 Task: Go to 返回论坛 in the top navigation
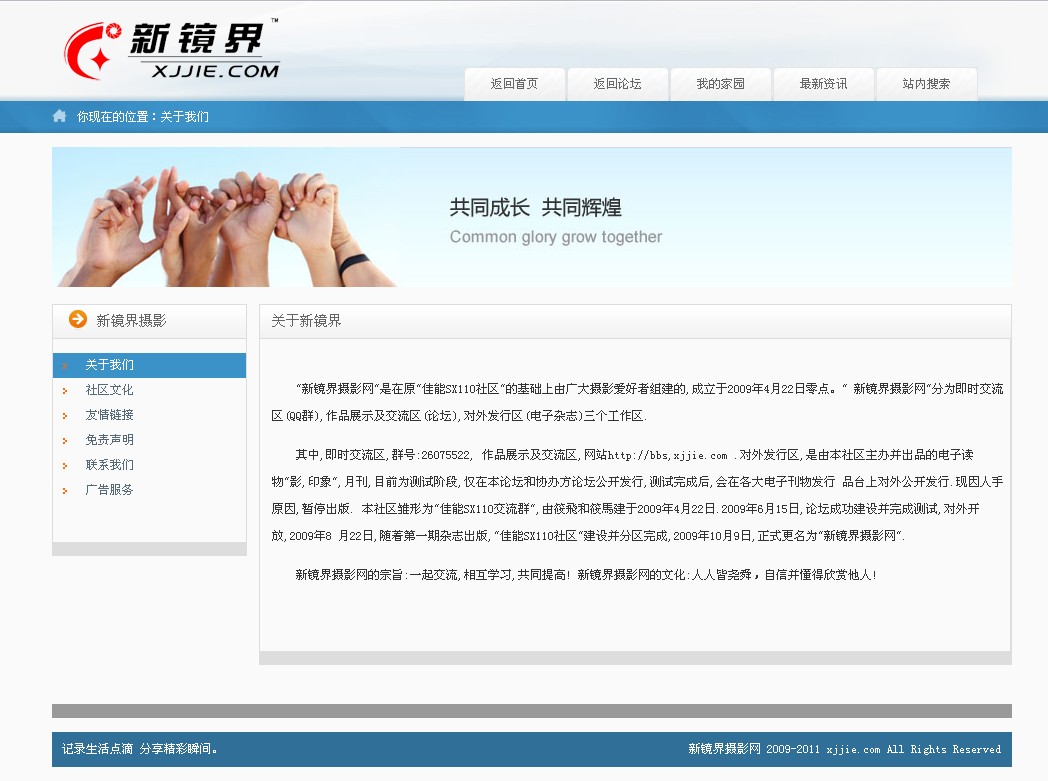click(x=618, y=84)
